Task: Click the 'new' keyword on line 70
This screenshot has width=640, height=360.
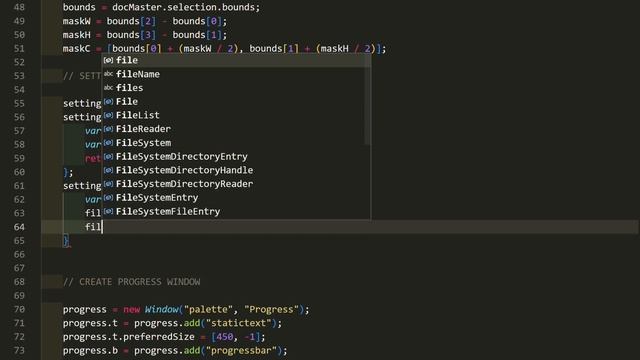Action: tap(131, 309)
